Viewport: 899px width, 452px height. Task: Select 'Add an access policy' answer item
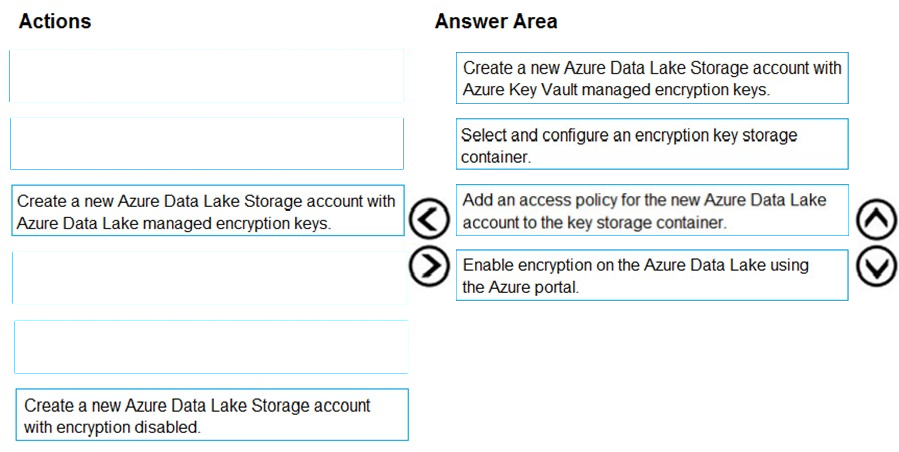[652, 210]
